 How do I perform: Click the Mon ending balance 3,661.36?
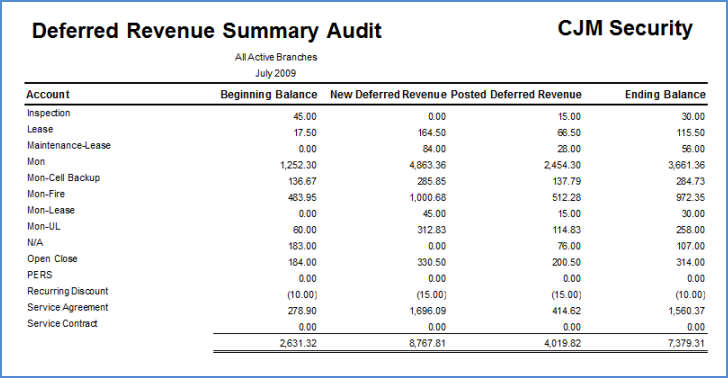coord(687,165)
